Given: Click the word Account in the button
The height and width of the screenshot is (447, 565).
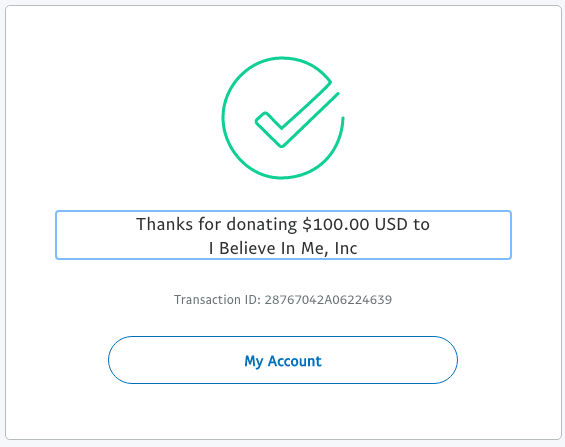Looking at the screenshot, I should tap(294, 361).
